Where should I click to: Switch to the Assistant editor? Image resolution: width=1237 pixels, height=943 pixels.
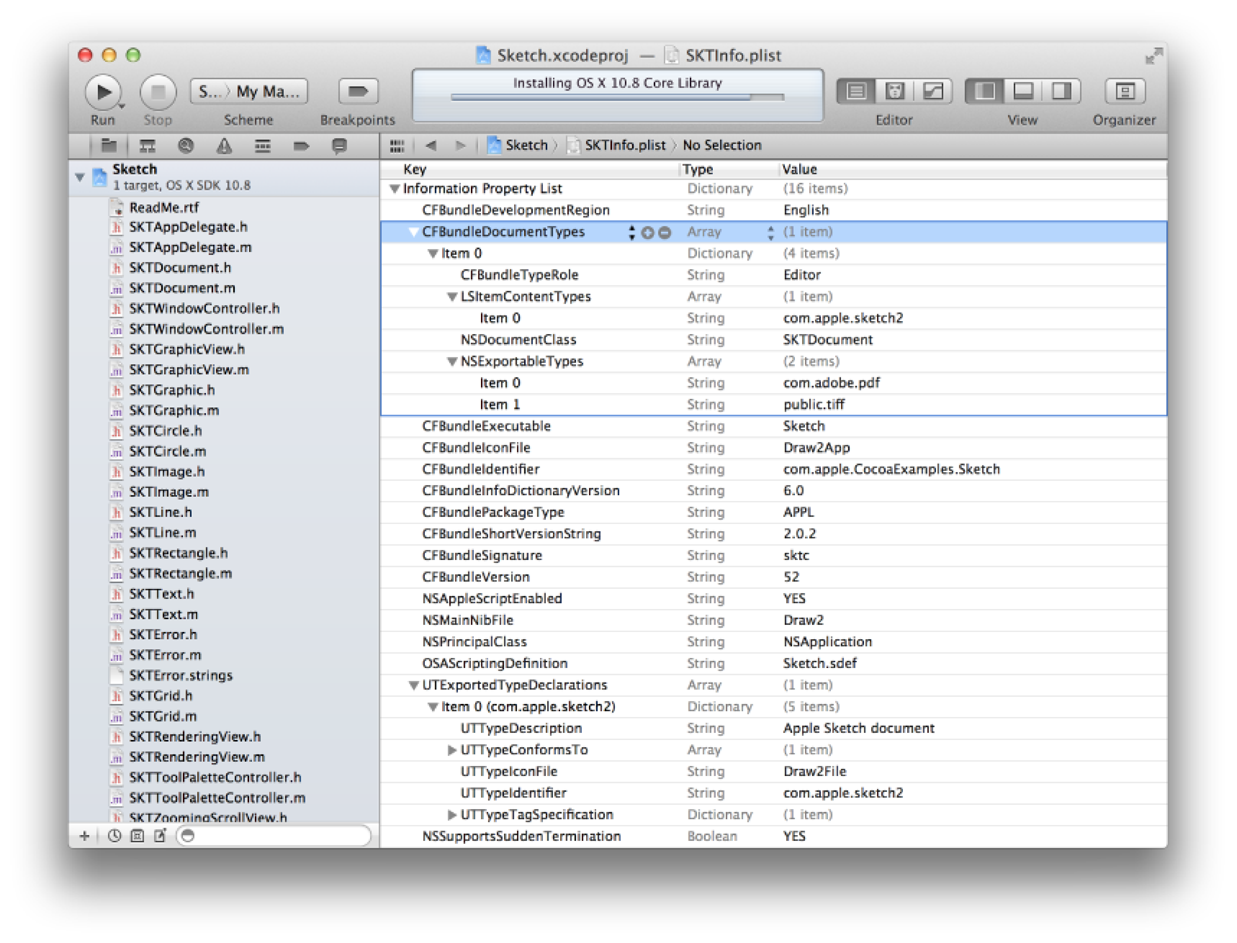[x=895, y=92]
